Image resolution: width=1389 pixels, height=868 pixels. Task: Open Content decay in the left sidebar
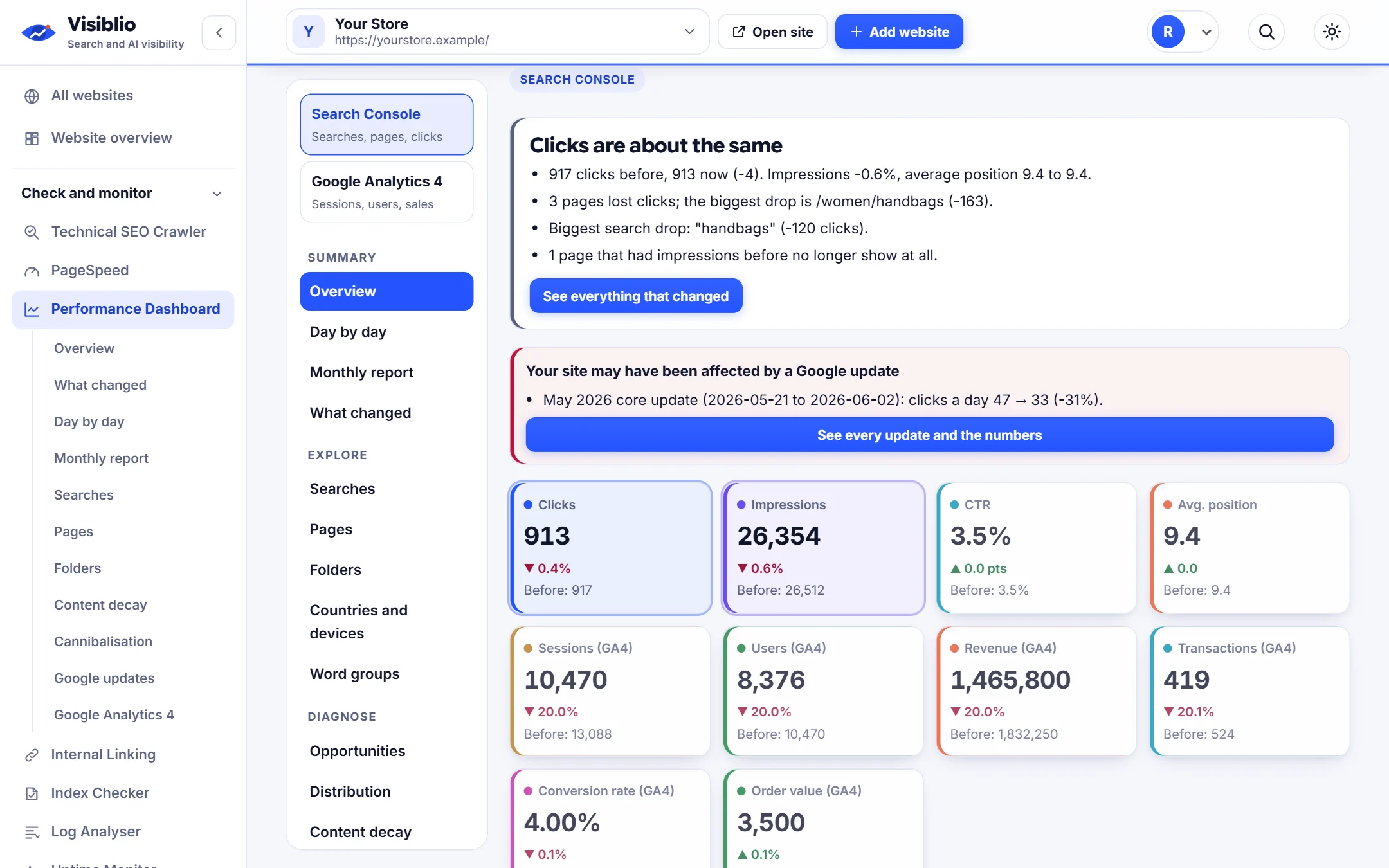click(100, 605)
